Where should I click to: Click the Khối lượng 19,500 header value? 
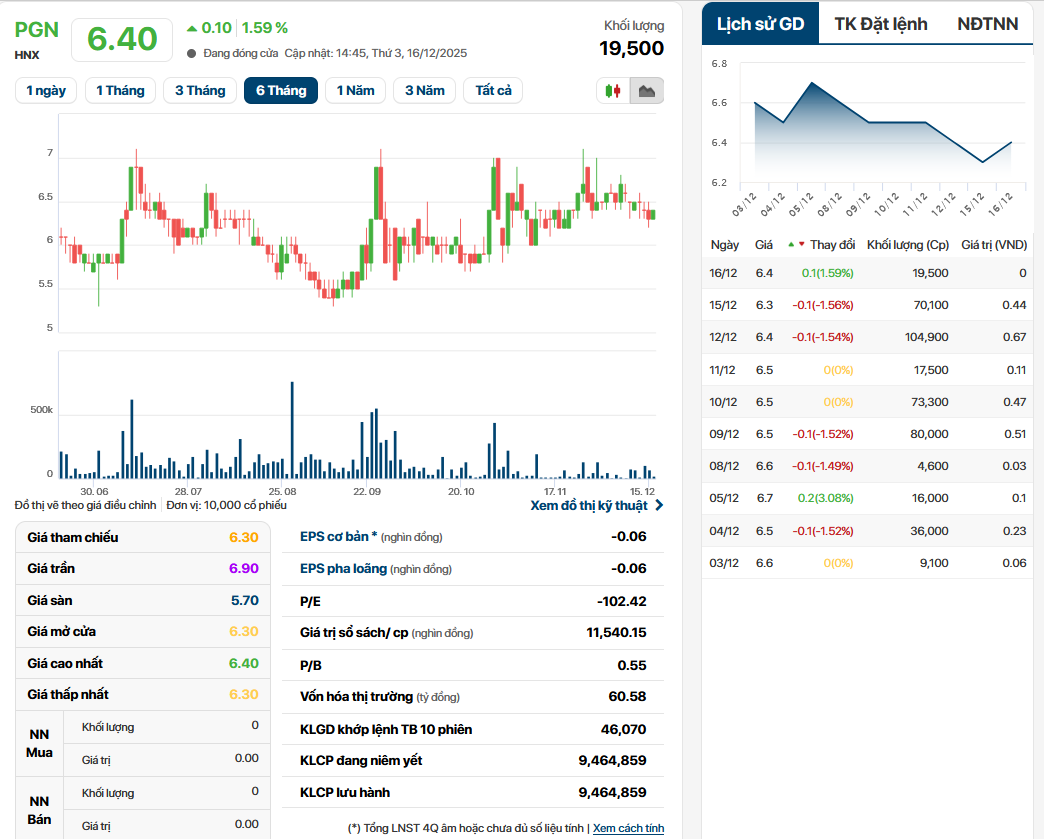631,48
